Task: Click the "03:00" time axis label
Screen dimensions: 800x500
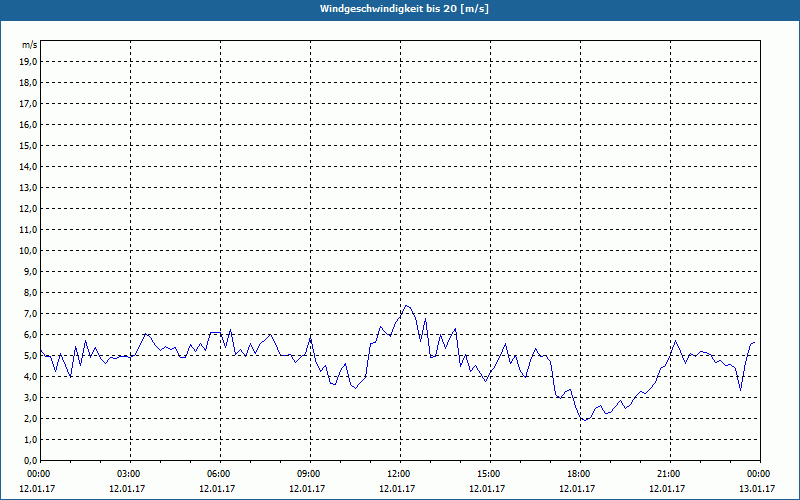Action: coord(130,474)
